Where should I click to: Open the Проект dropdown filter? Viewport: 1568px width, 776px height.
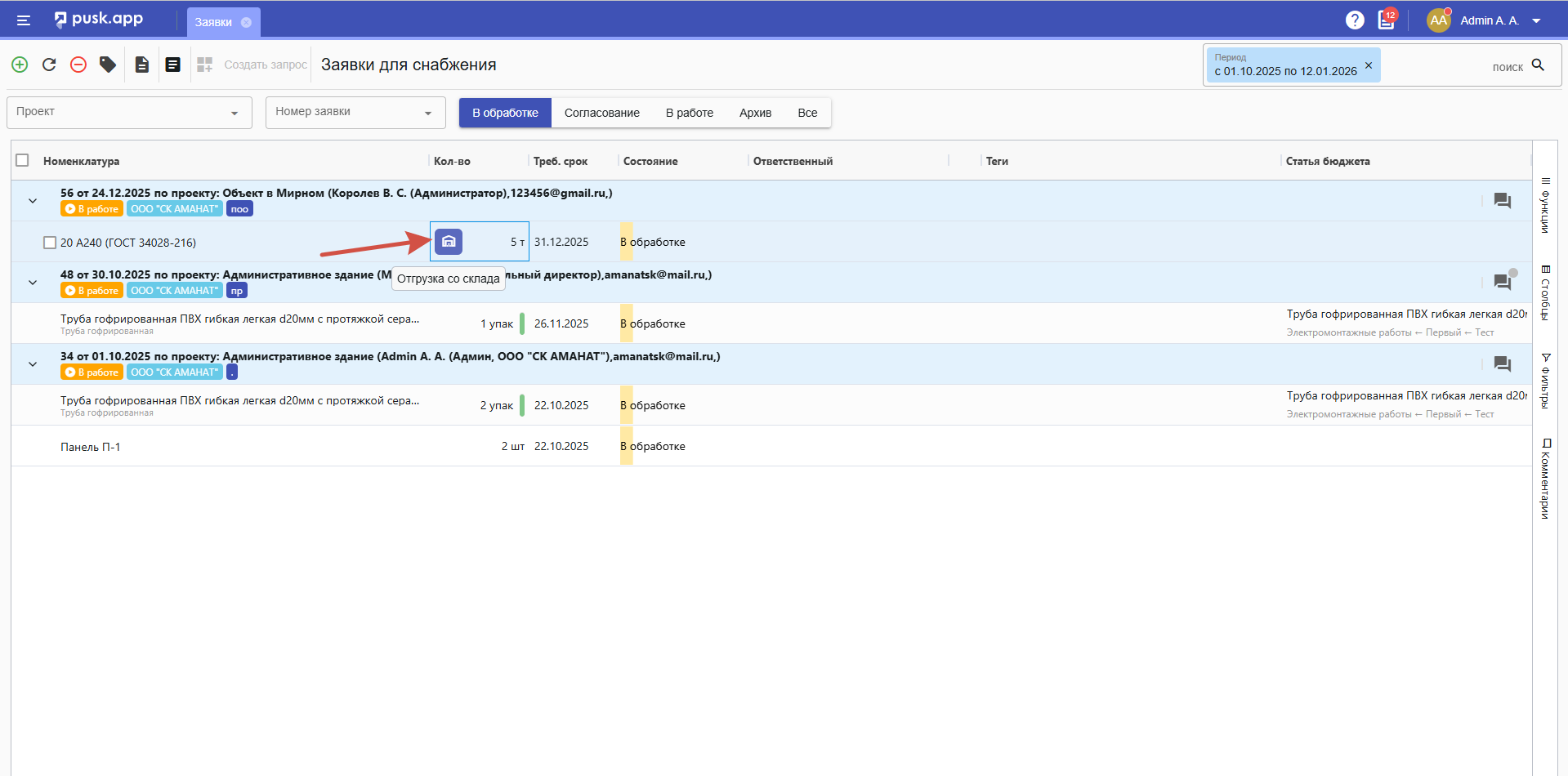coord(129,113)
